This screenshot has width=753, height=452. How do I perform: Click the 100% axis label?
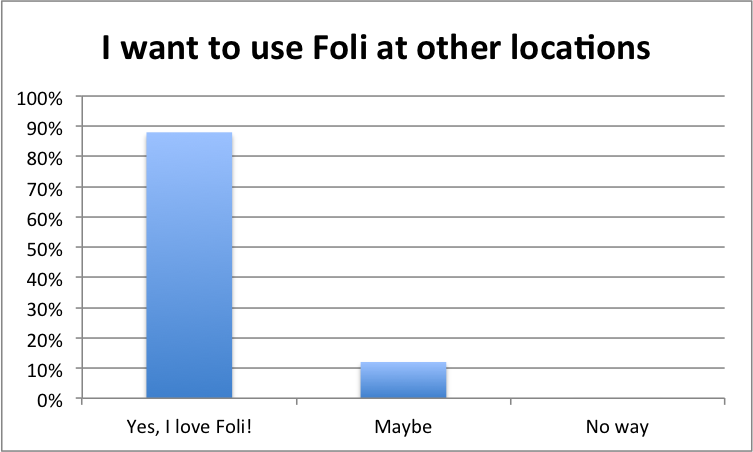pyautogui.click(x=40, y=99)
